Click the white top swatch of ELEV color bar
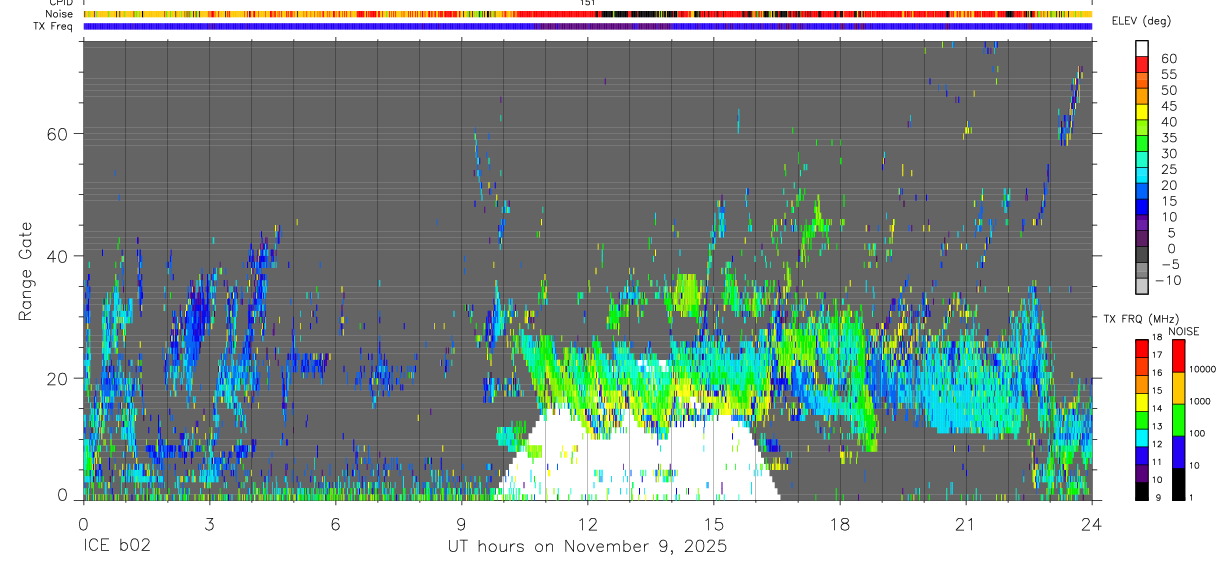This screenshot has height=567, width=1228. pyautogui.click(x=1142, y=48)
